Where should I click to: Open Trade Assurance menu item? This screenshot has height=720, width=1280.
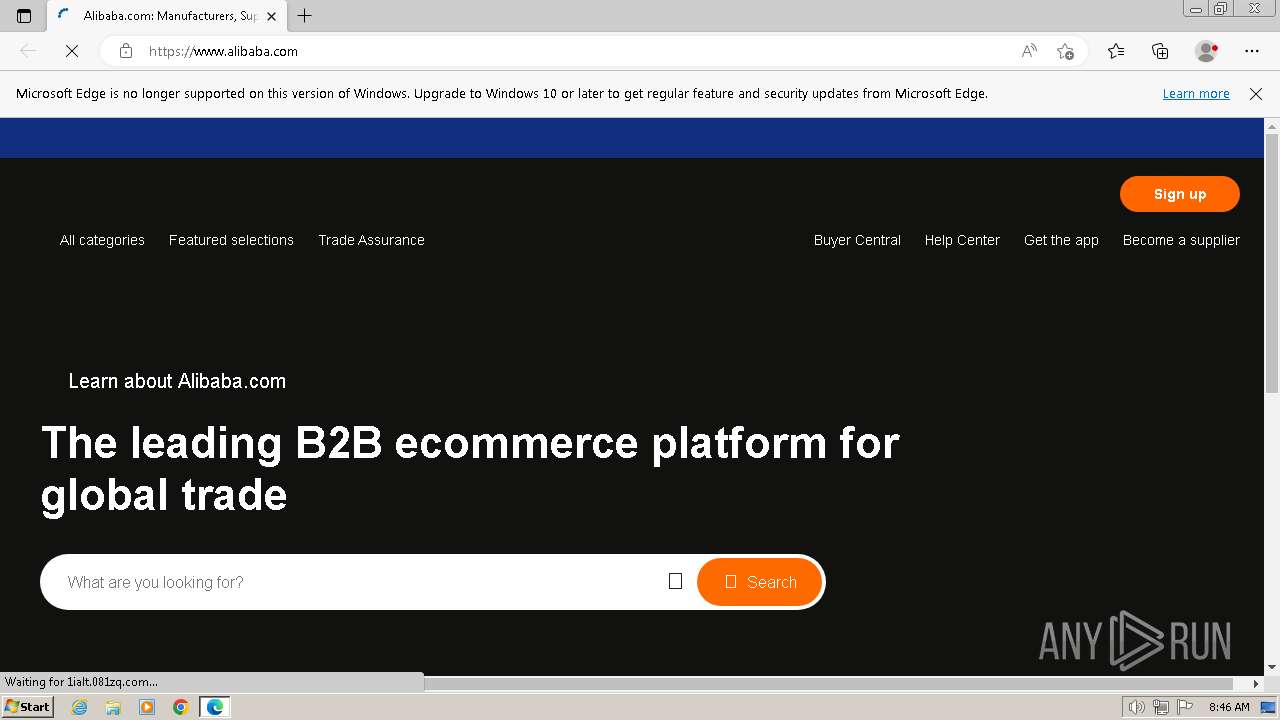[x=372, y=240]
